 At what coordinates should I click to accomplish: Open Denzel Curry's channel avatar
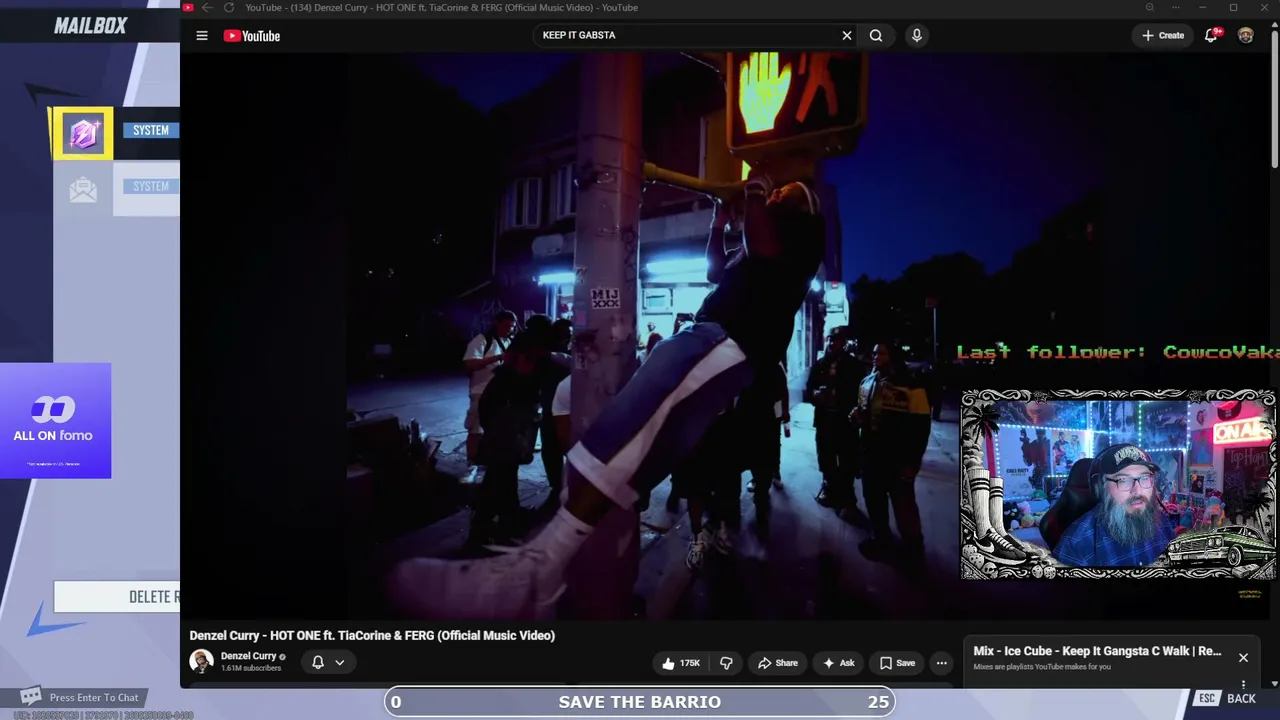202,661
